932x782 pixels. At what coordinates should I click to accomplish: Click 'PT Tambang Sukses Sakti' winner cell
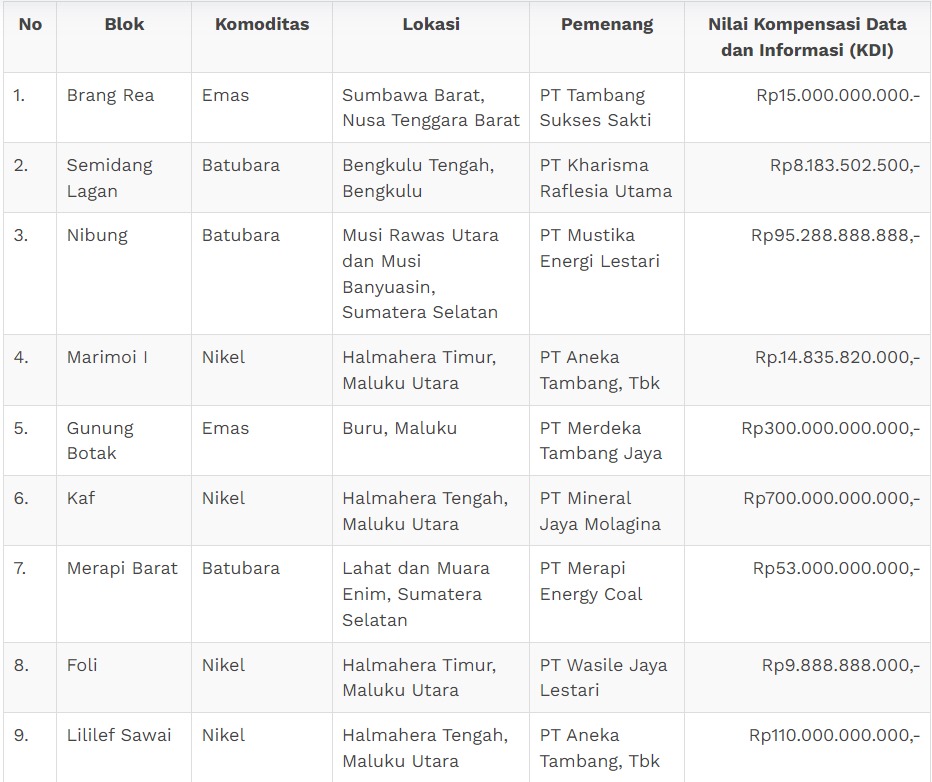click(x=595, y=108)
